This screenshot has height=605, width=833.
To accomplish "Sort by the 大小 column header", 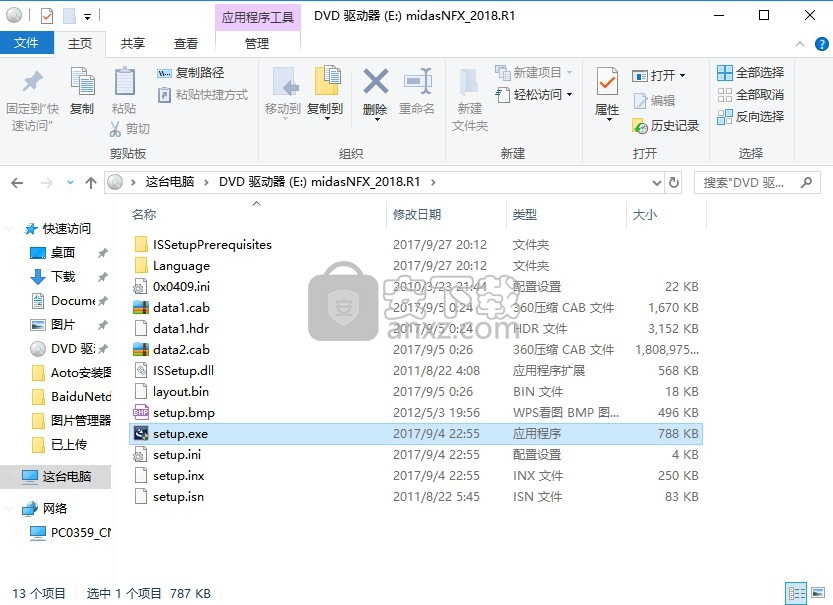I will 645,215.
